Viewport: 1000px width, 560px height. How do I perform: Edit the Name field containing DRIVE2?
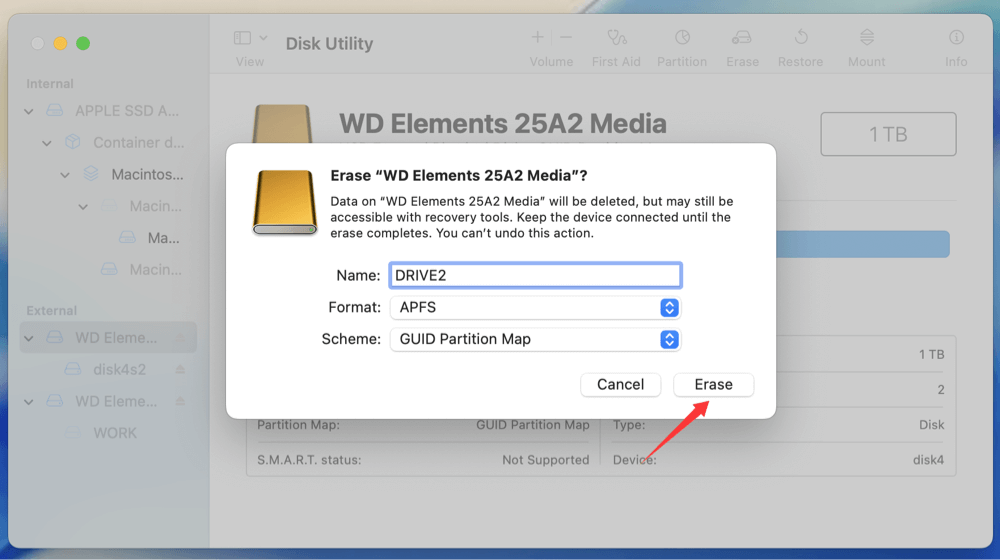(535, 276)
